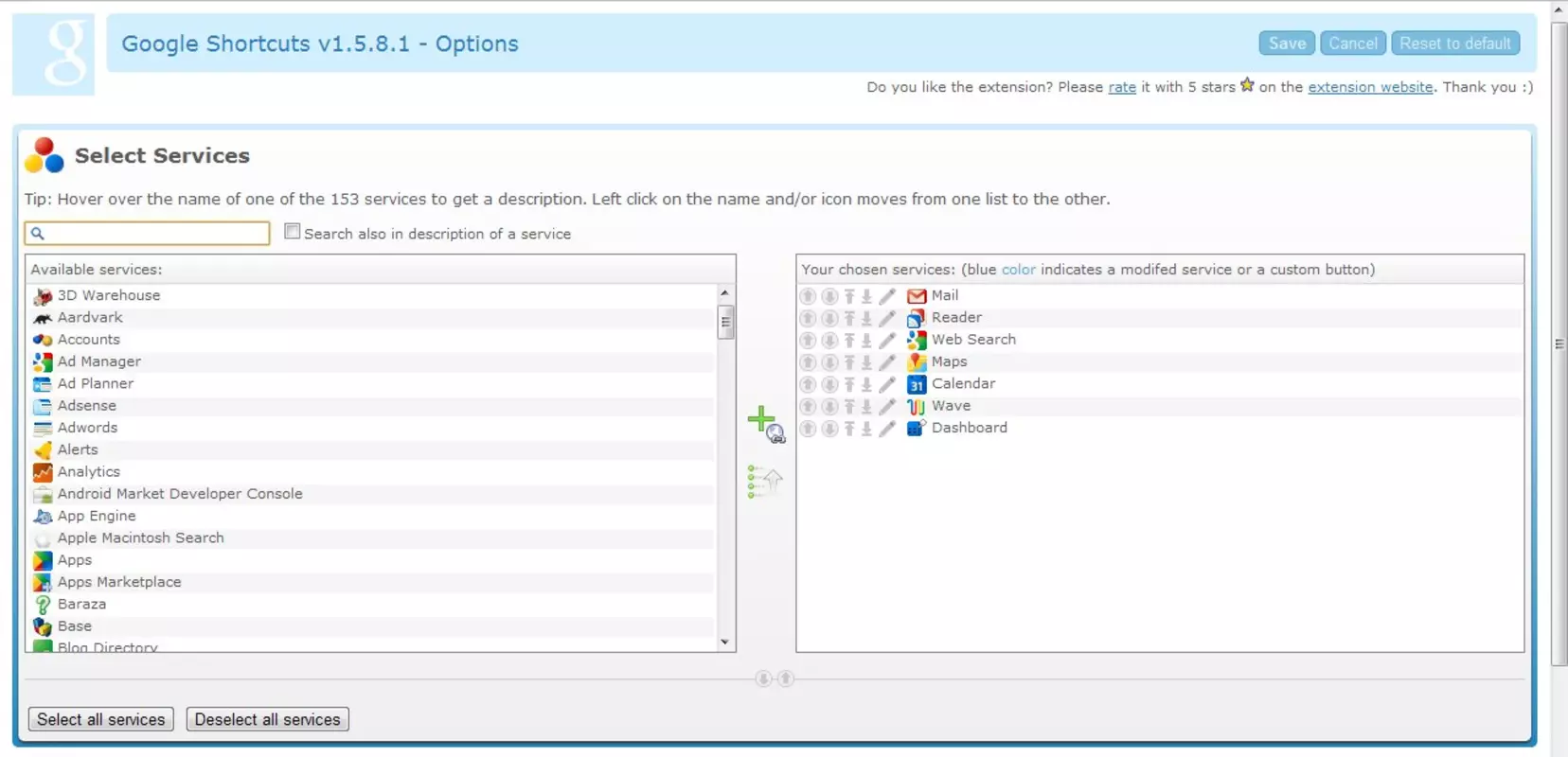Add Apps service
Screen dimensions: 1568x757
pos(75,560)
